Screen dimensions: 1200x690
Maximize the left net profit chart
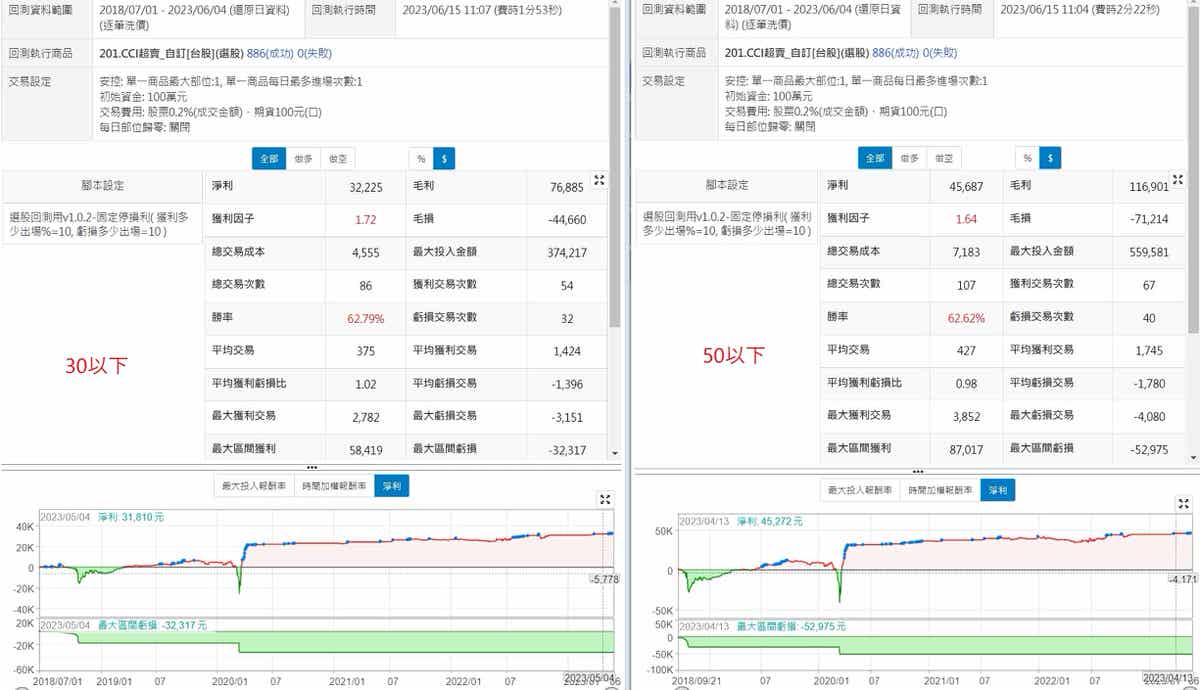tap(604, 498)
